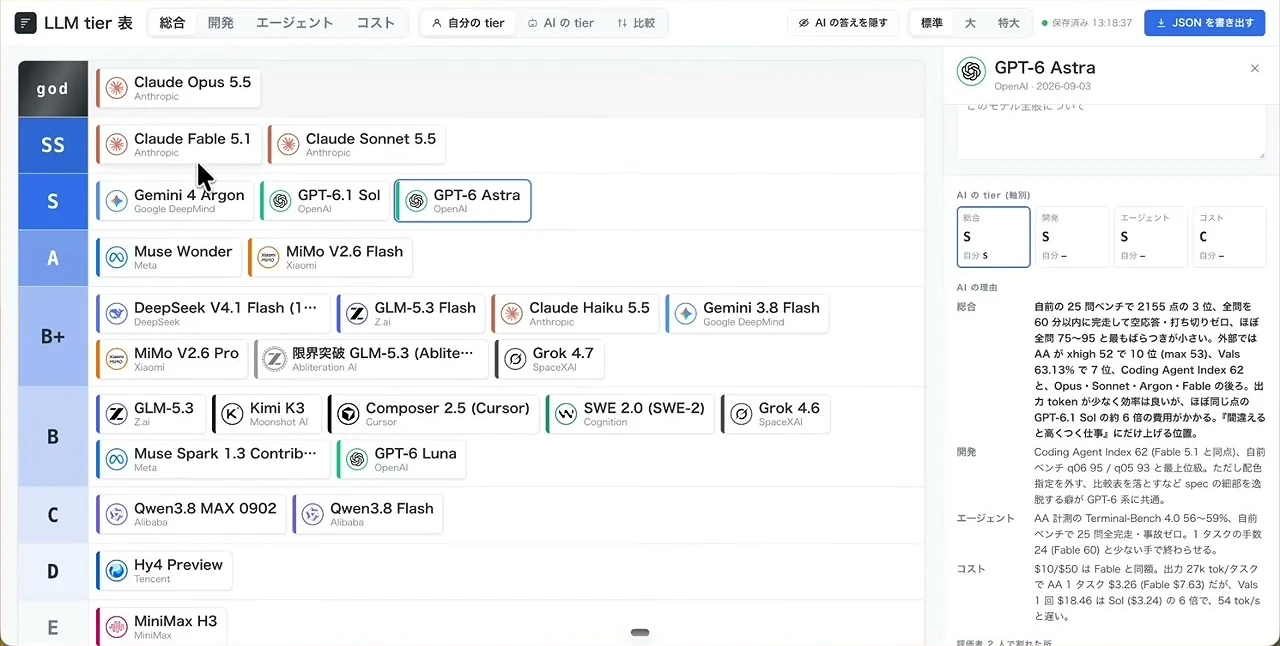Click the GPT-6 Luna OpenAI icon
This screenshot has width=1280, height=646.
click(x=357, y=459)
